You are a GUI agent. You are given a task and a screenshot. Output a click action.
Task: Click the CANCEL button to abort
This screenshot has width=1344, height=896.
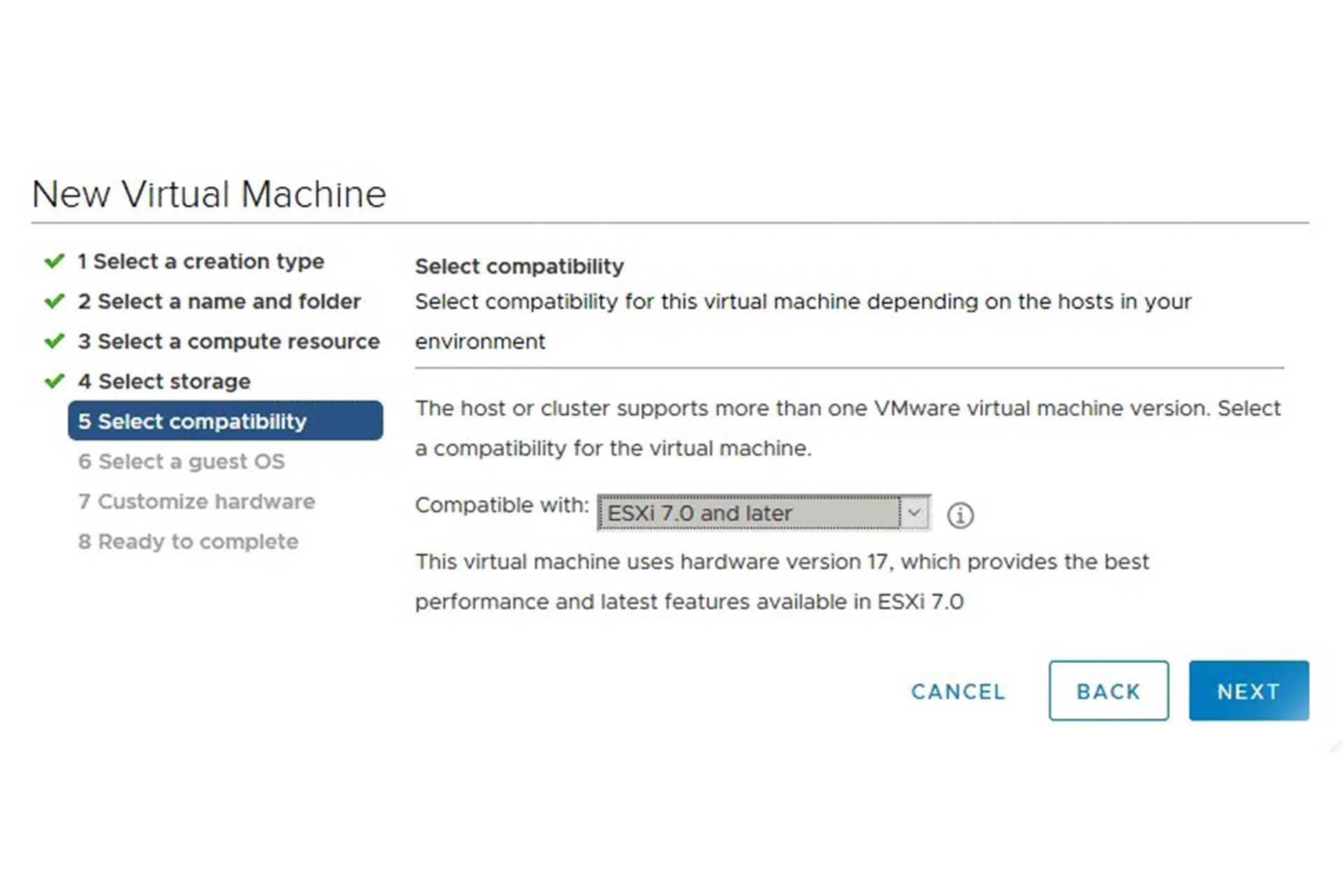958,691
